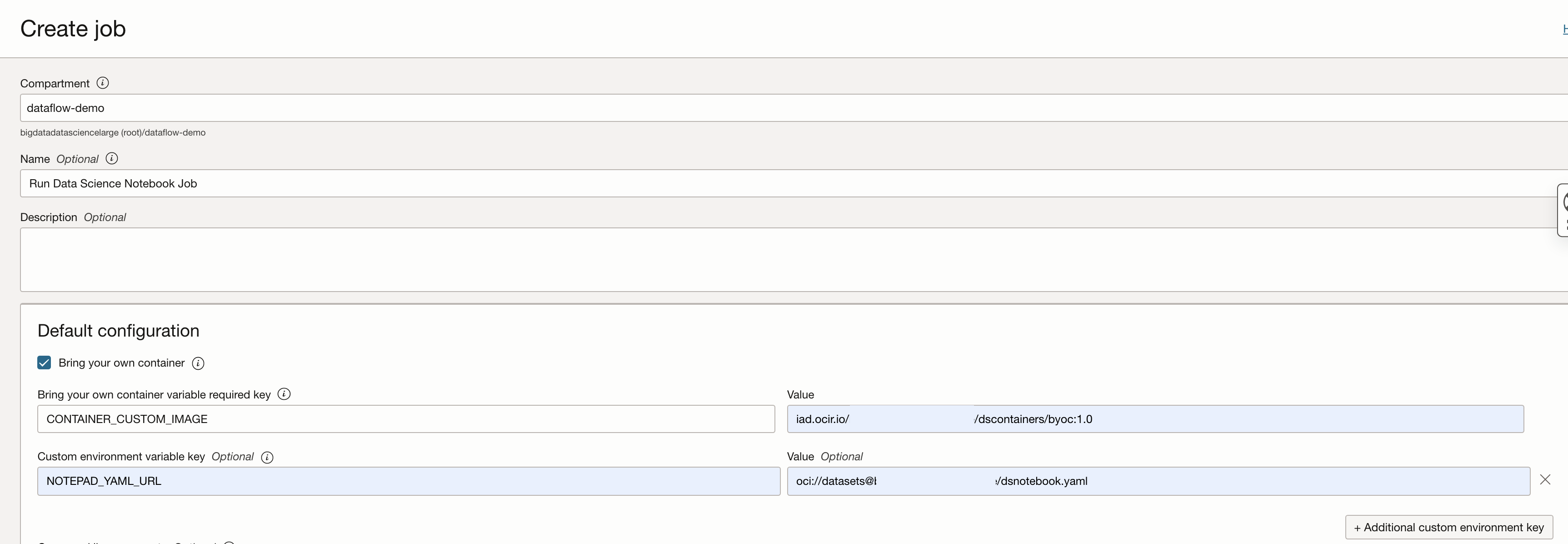
Task: Open info tooltip for Bring your own container
Action: point(198,364)
